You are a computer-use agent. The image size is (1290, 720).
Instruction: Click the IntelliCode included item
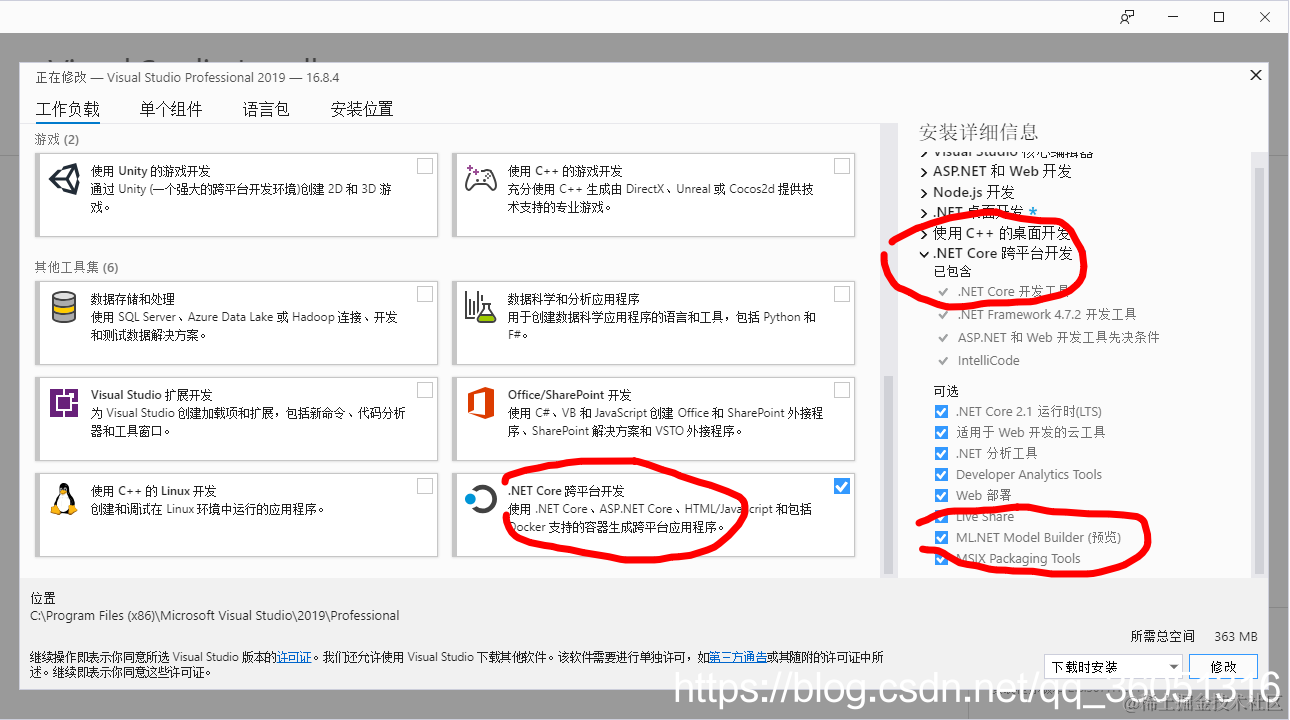[988, 360]
